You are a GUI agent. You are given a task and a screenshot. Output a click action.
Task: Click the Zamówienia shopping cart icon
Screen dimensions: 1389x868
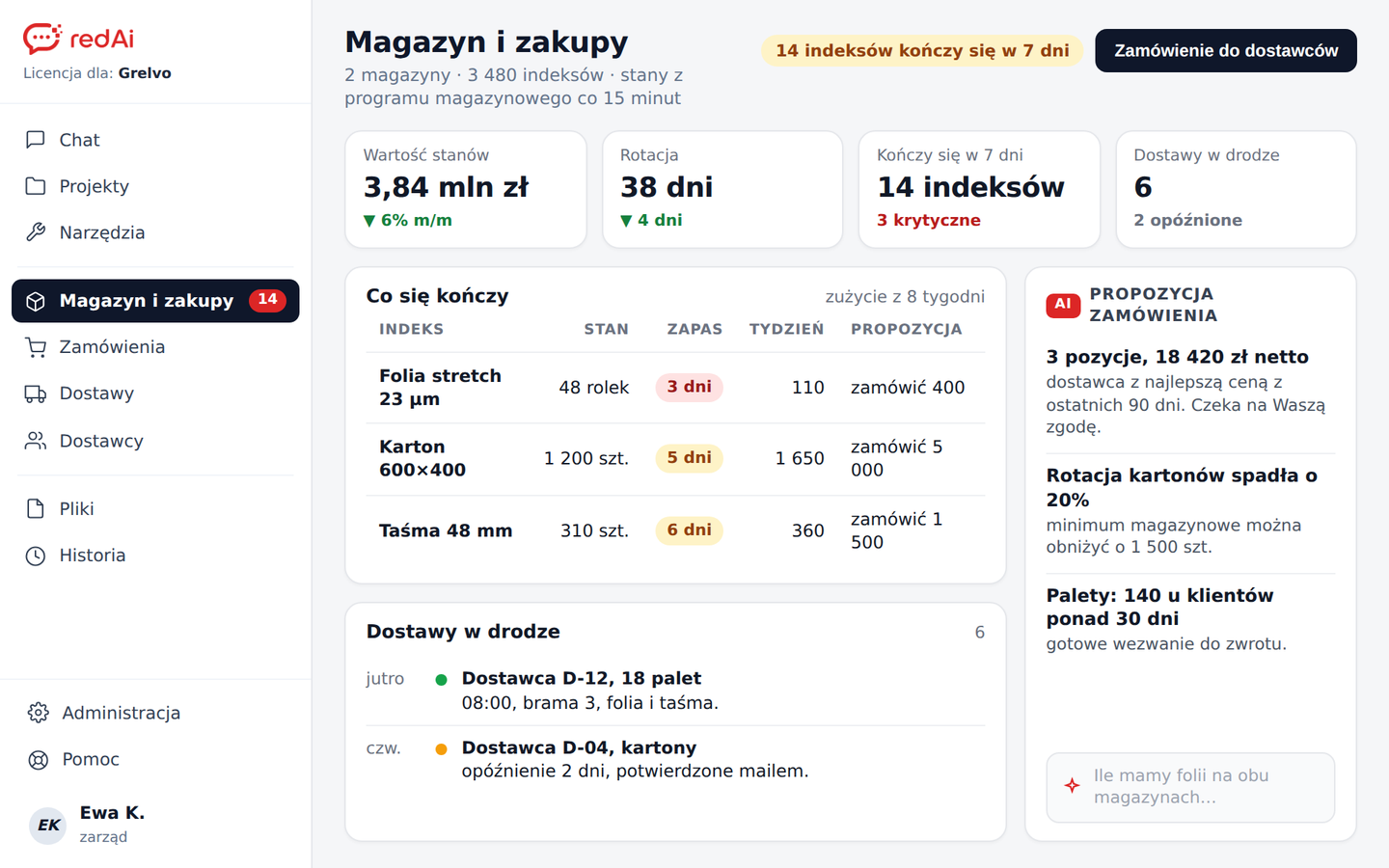click(36, 347)
